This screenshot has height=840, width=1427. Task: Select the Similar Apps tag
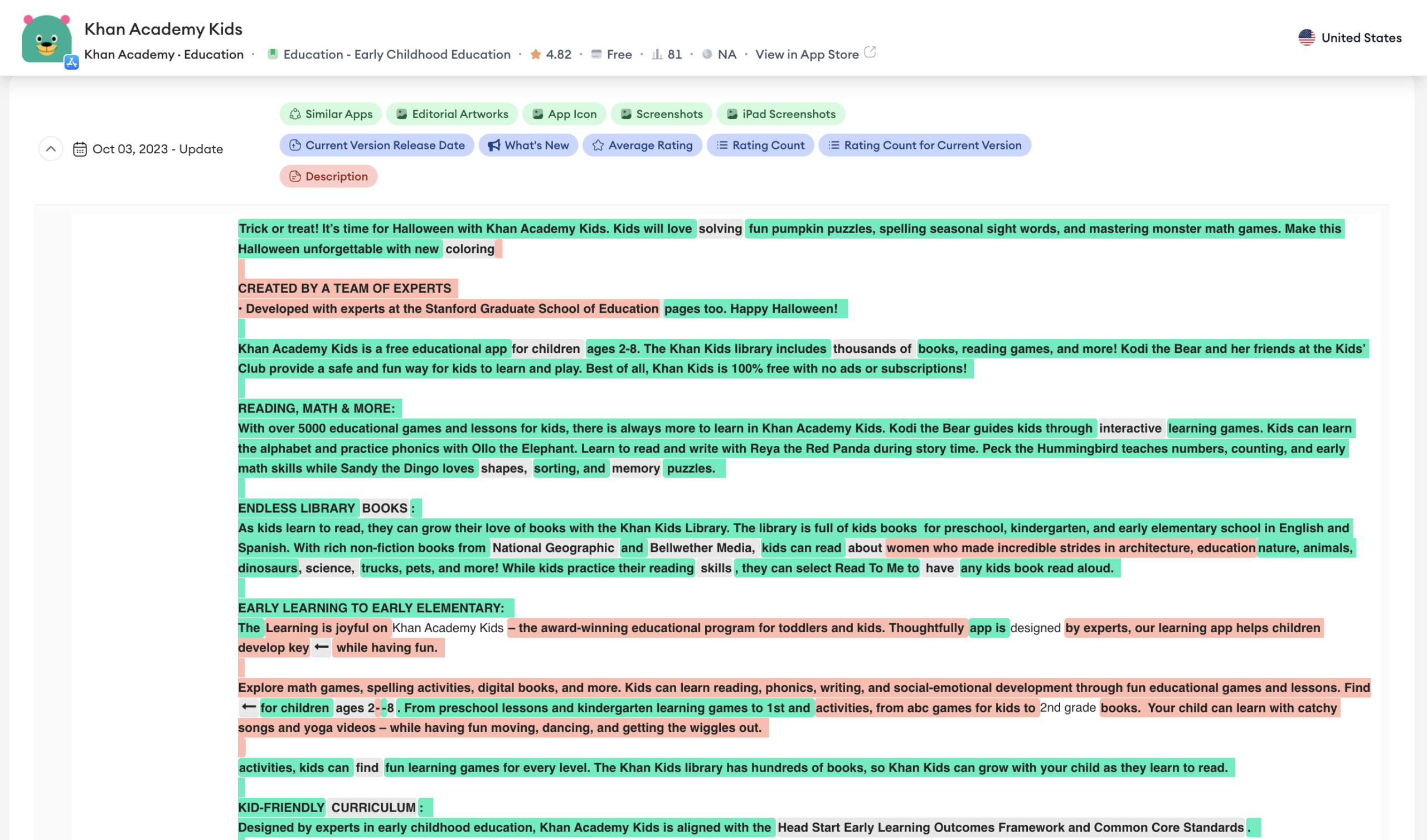click(x=331, y=114)
